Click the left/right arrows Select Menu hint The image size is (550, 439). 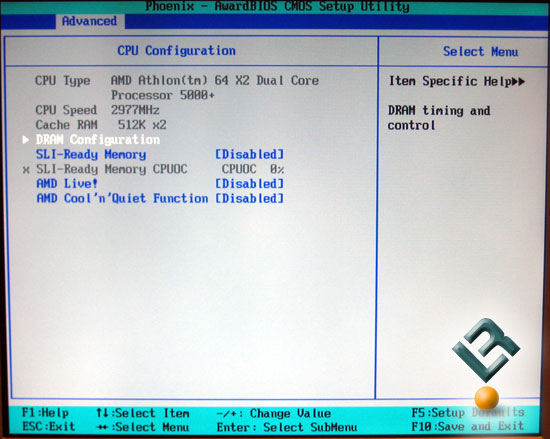(x=143, y=427)
